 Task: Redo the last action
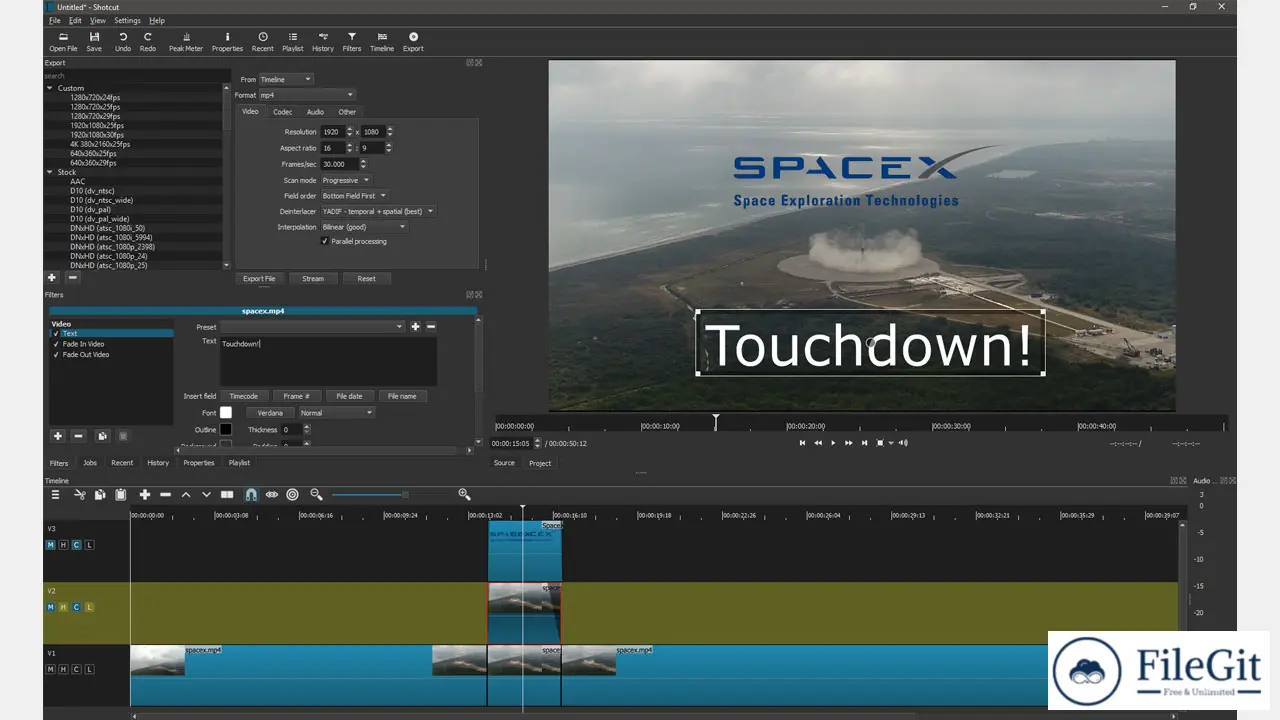click(x=148, y=42)
